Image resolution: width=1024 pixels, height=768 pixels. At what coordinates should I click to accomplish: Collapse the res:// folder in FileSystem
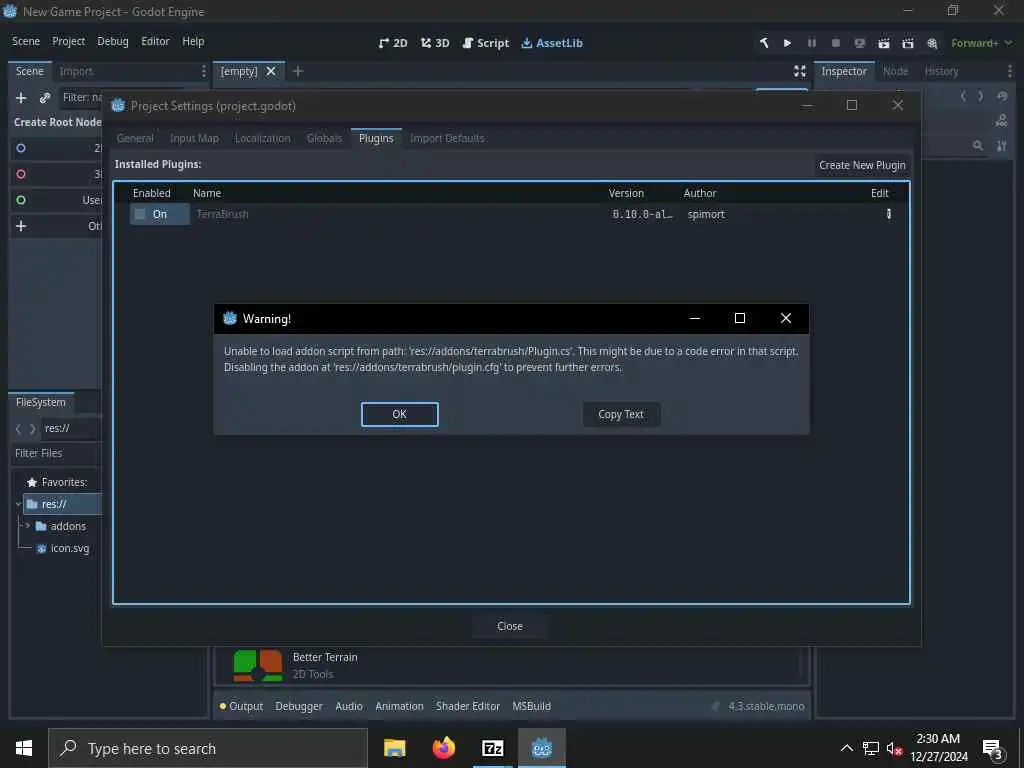(x=18, y=504)
